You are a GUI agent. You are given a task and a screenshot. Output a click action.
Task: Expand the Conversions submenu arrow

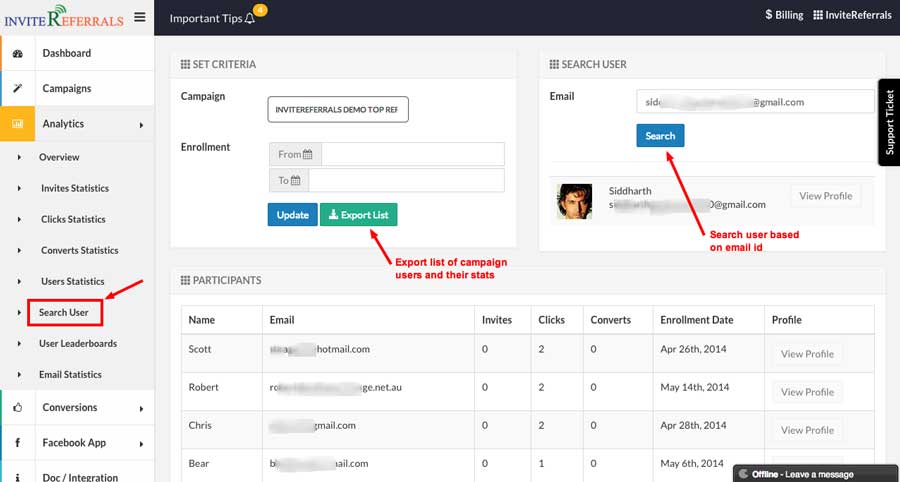(x=141, y=409)
